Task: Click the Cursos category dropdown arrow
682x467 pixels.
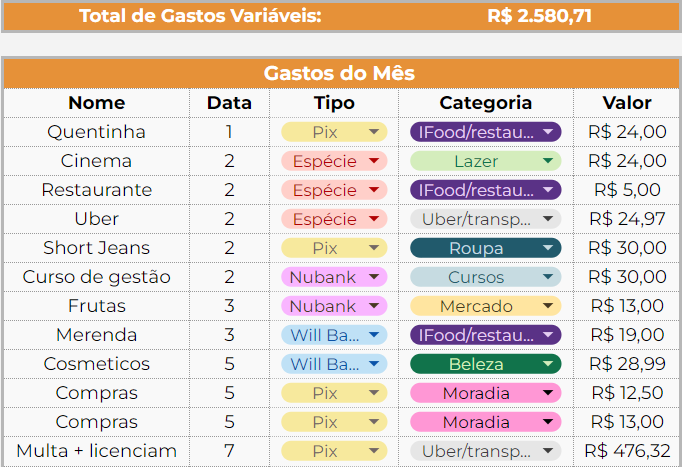Action: coord(548,277)
